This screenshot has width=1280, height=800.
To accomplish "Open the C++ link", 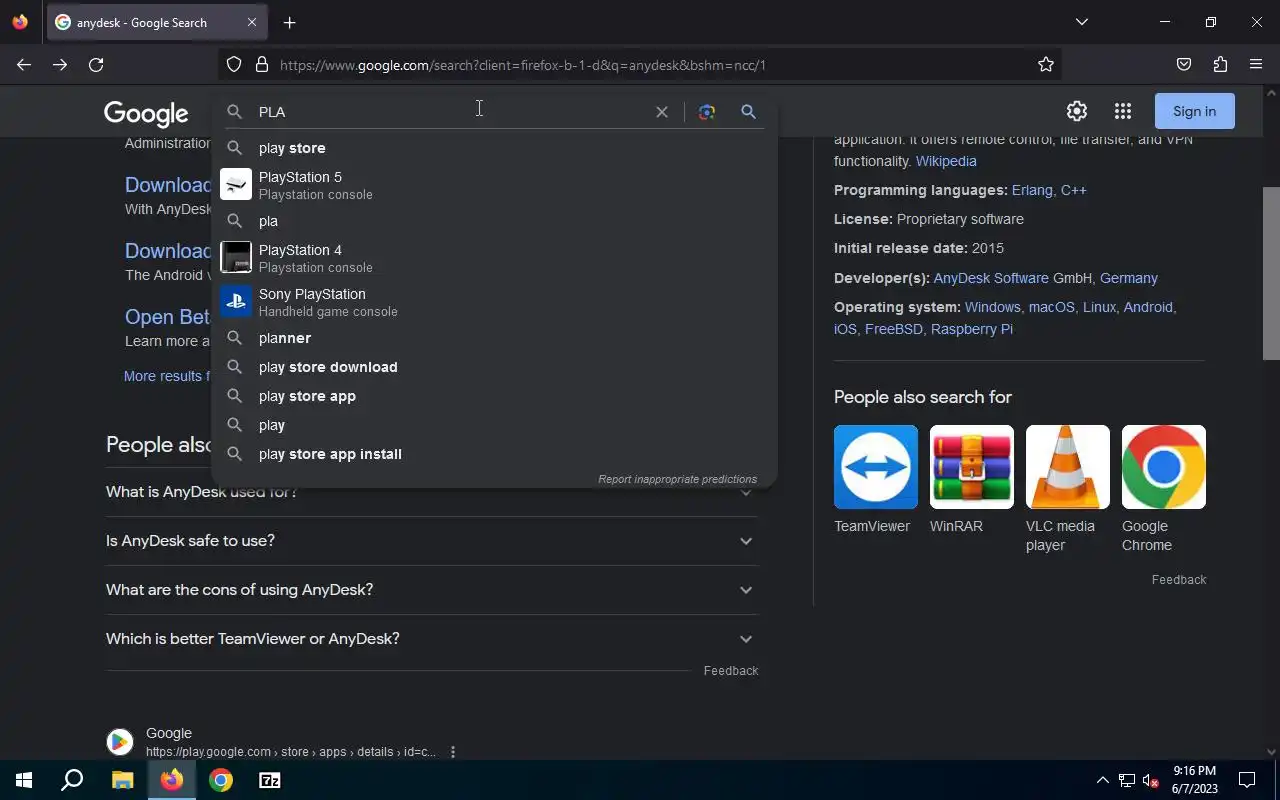I will [1074, 190].
